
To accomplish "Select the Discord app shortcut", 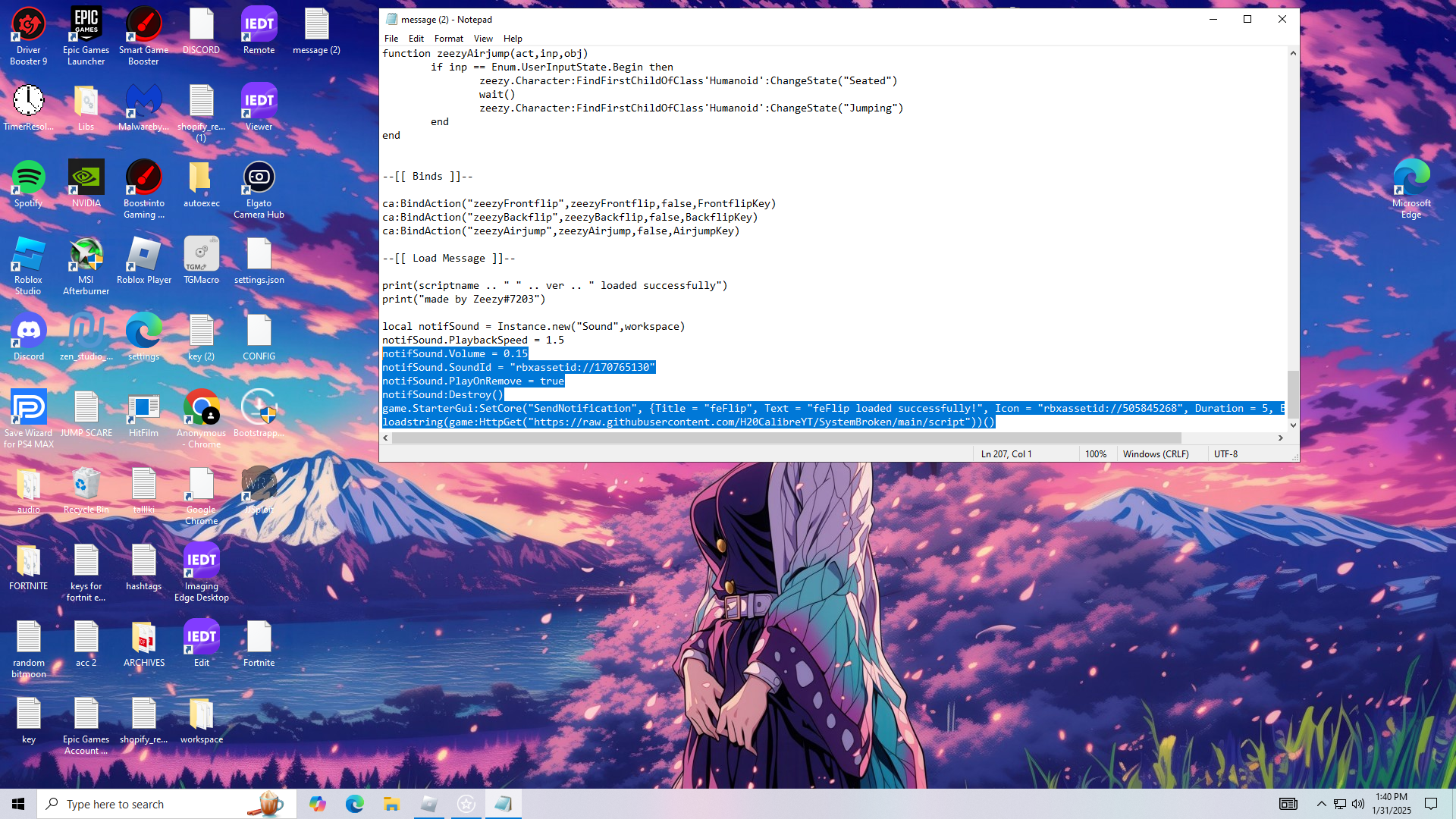I will click(29, 337).
